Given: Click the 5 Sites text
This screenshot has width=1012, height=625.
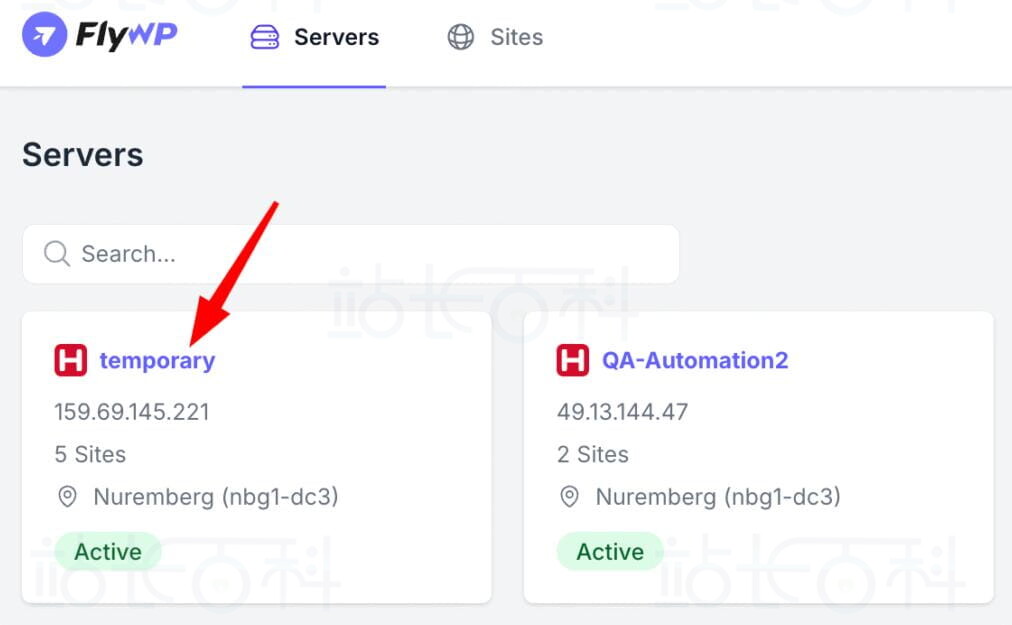Looking at the screenshot, I should point(90,455).
